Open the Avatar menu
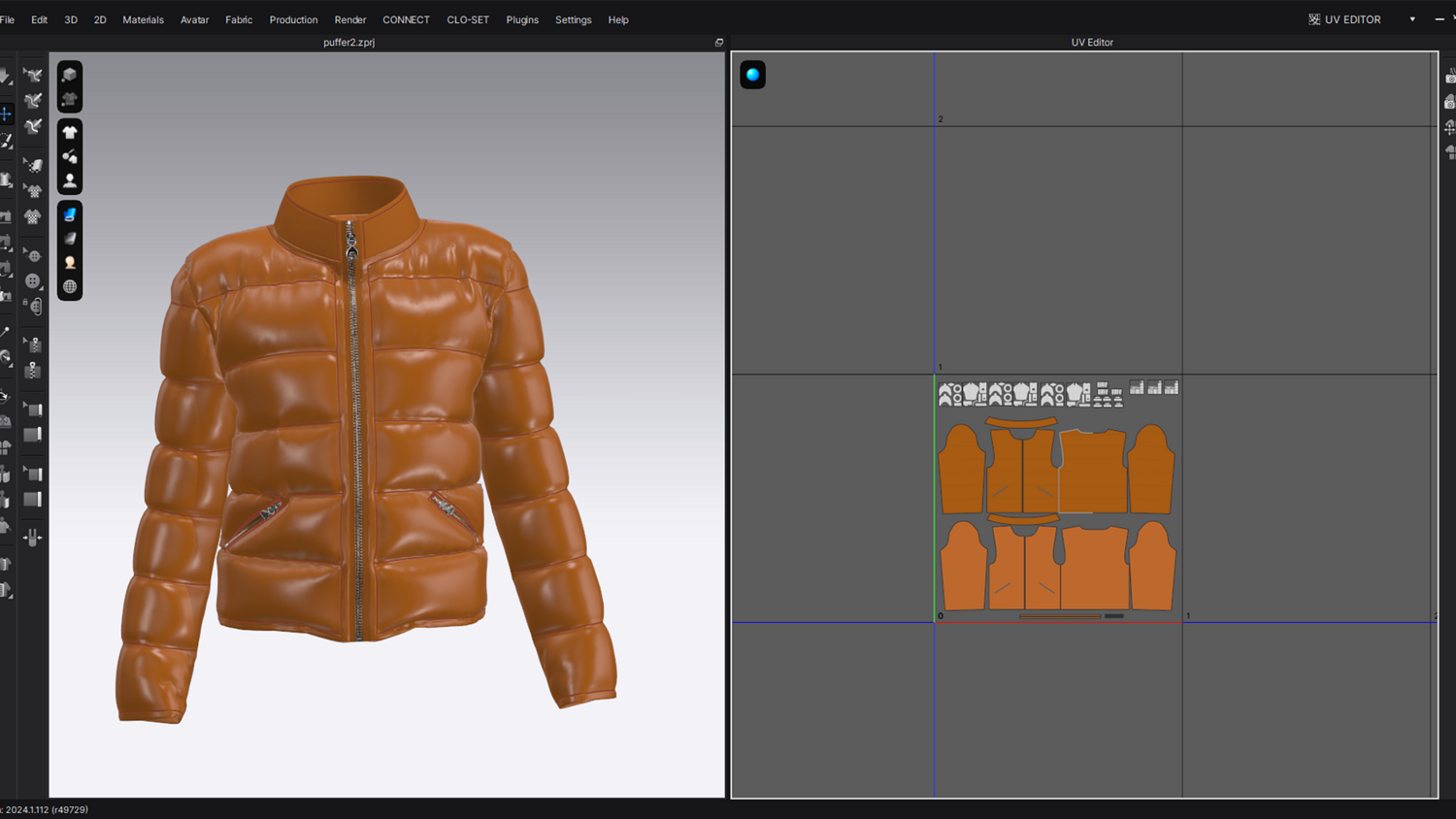 (194, 19)
